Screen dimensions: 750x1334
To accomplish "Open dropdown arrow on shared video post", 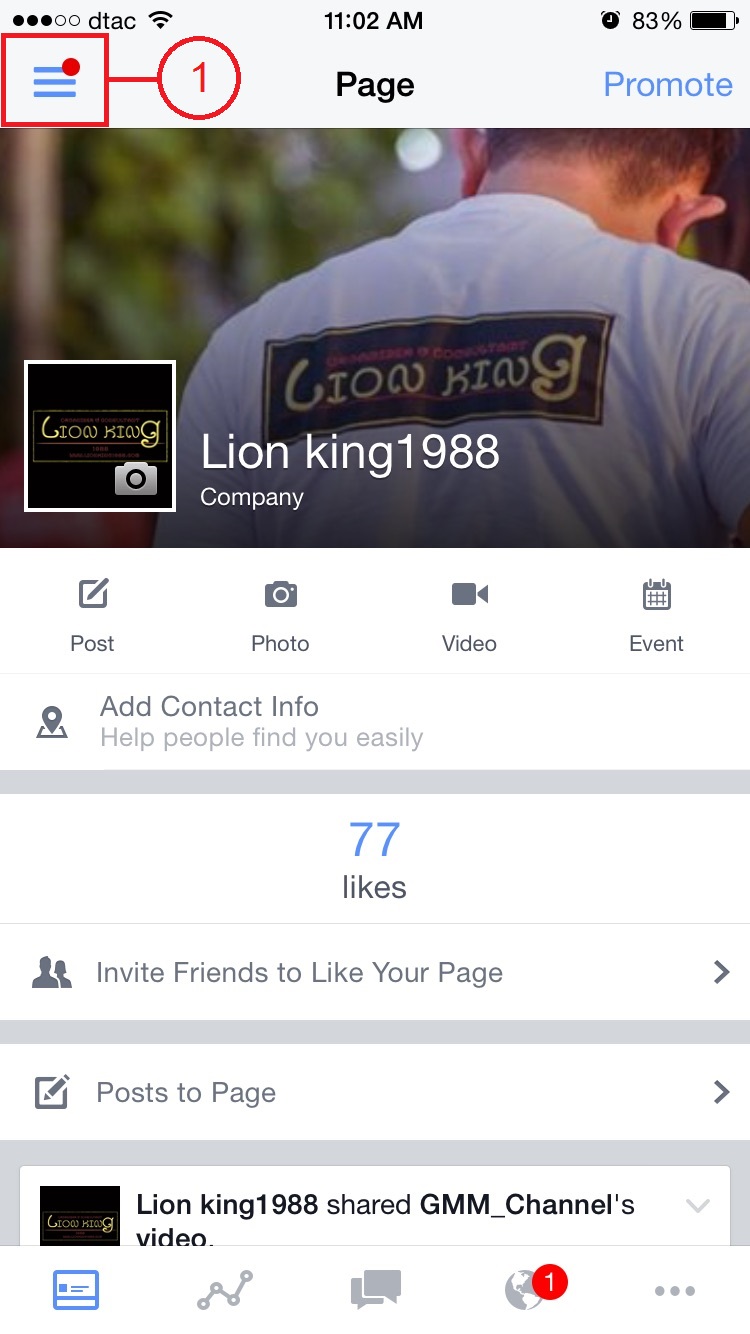I will tap(697, 1206).
